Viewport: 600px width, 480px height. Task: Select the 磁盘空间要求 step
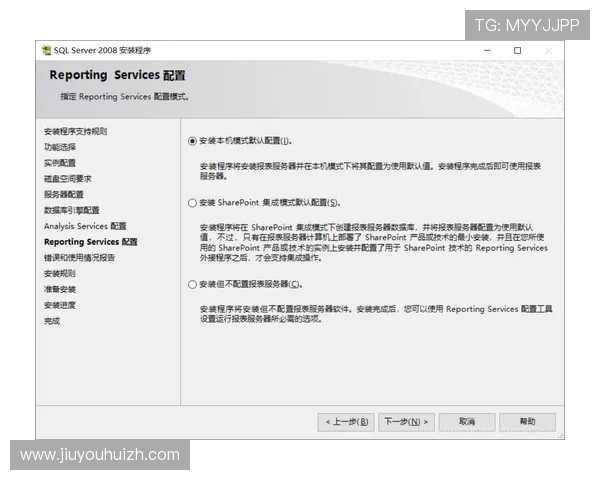point(68,179)
